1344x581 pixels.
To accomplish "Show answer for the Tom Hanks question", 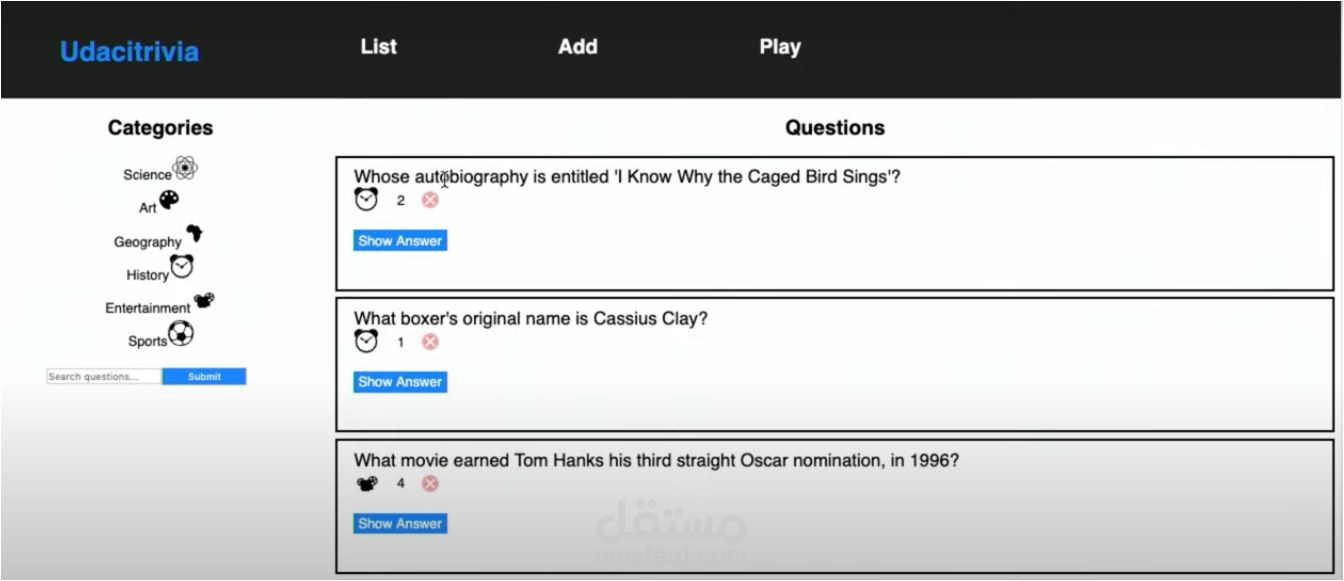I will click(399, 523).
